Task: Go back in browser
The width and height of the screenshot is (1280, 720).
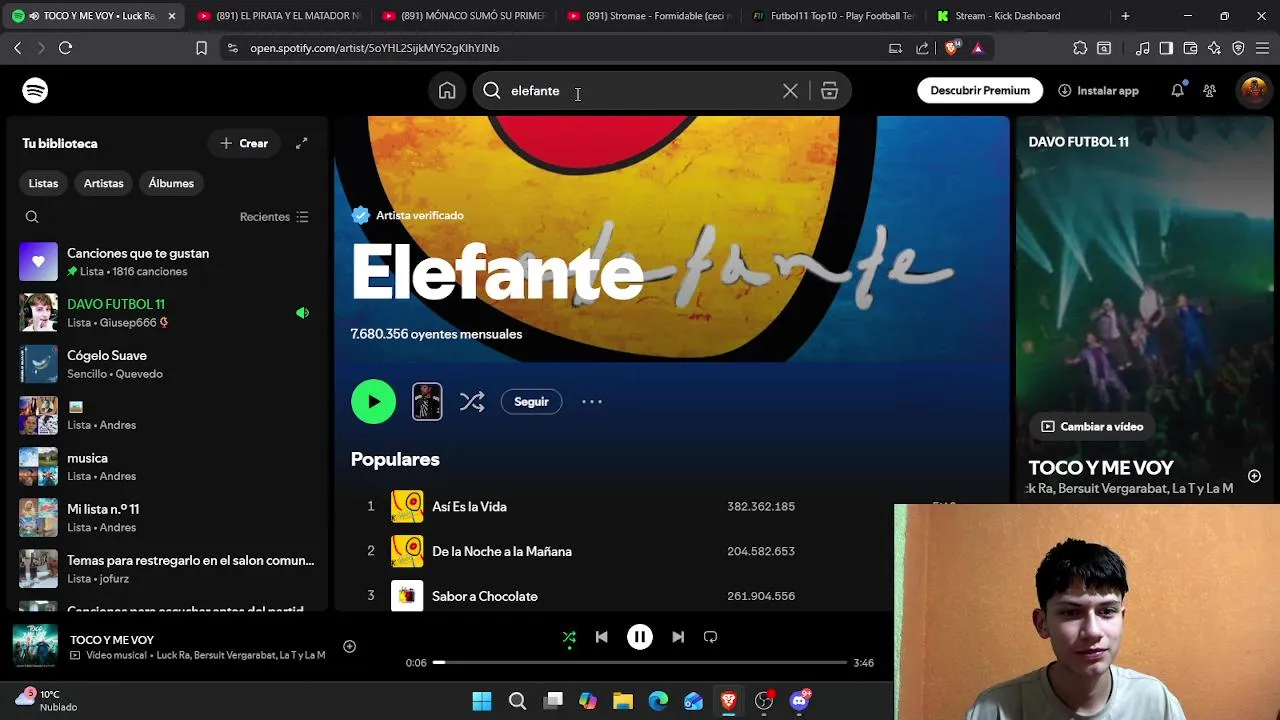Action: (17, 48)
